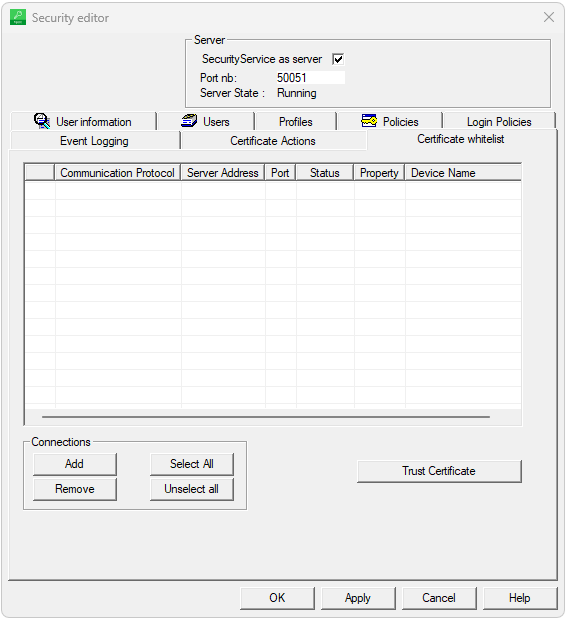The image size is (566, 620).
Task: Click the green Security editor app icon
Action: 18,17
